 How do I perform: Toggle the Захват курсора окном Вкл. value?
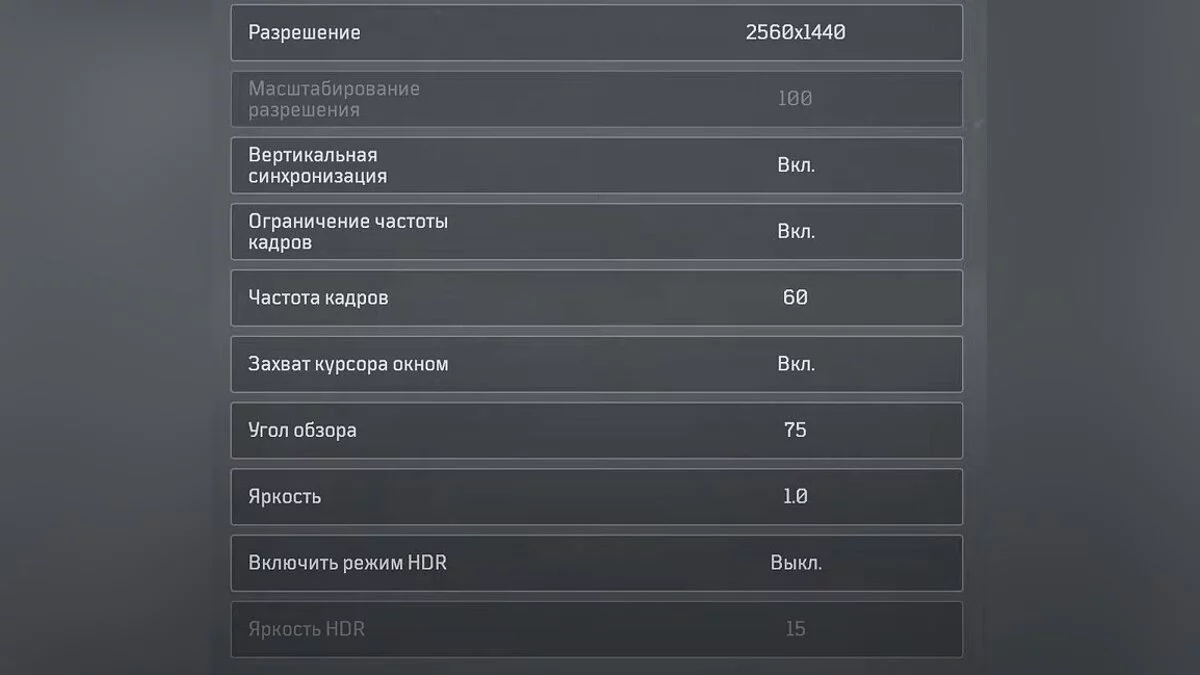click(796, 364)
